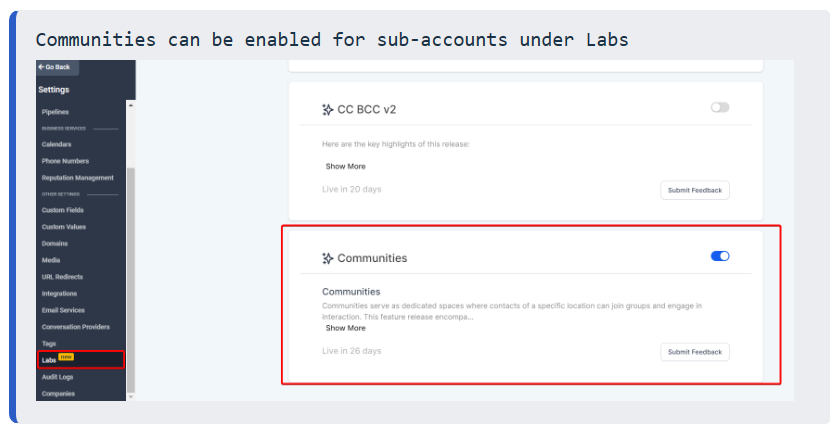Viewport: 837px width, 432px height.
Task: Select Calendars from the sidebar
Action: coord(57,145)
